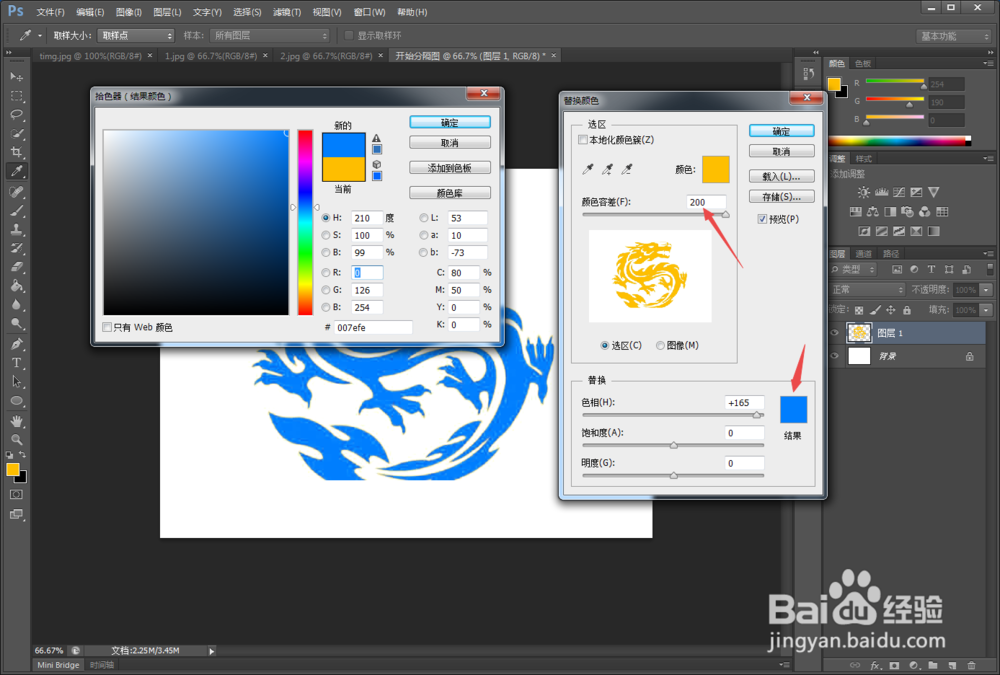Toggle Quick Mask mode icon
Screen dimensions: 1000x675
pos(17,494)
